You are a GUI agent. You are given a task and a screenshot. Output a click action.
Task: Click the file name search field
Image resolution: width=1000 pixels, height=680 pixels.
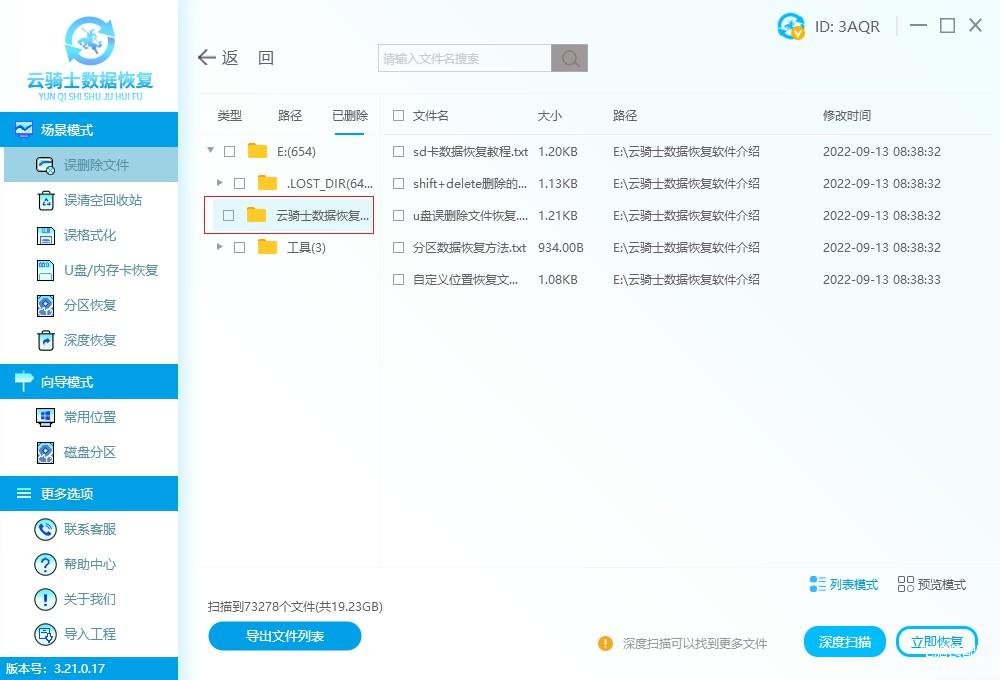465,59
